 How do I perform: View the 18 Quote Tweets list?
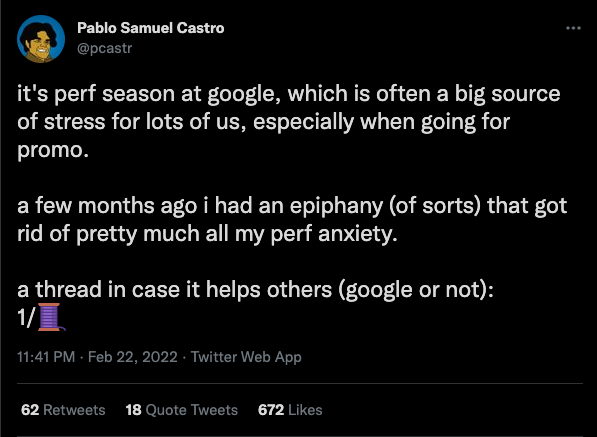point(182,410)
